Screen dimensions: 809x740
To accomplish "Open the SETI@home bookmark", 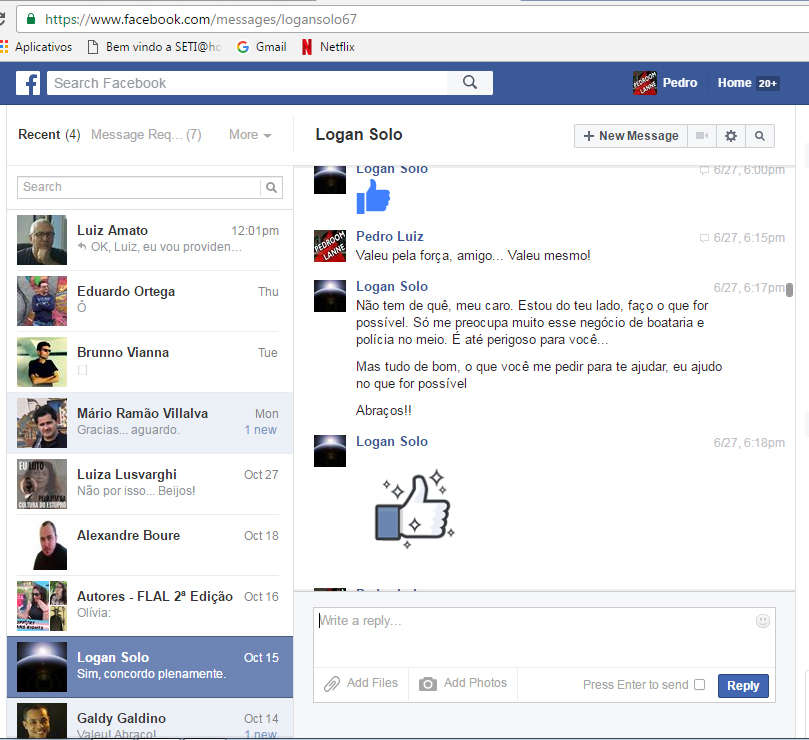I will point(155,47).
